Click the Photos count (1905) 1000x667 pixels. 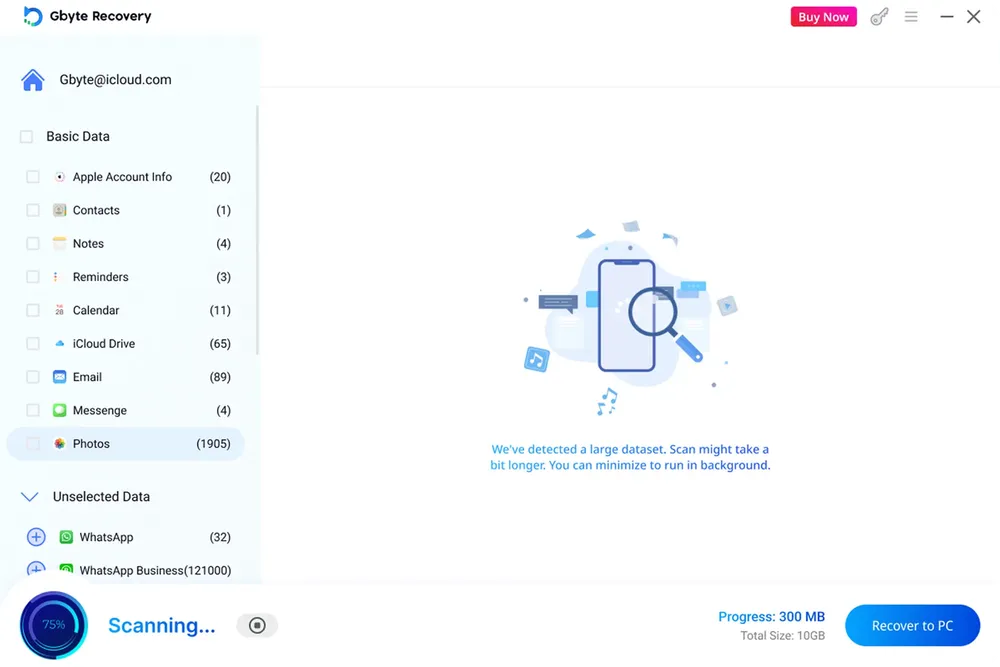(213, 444)
